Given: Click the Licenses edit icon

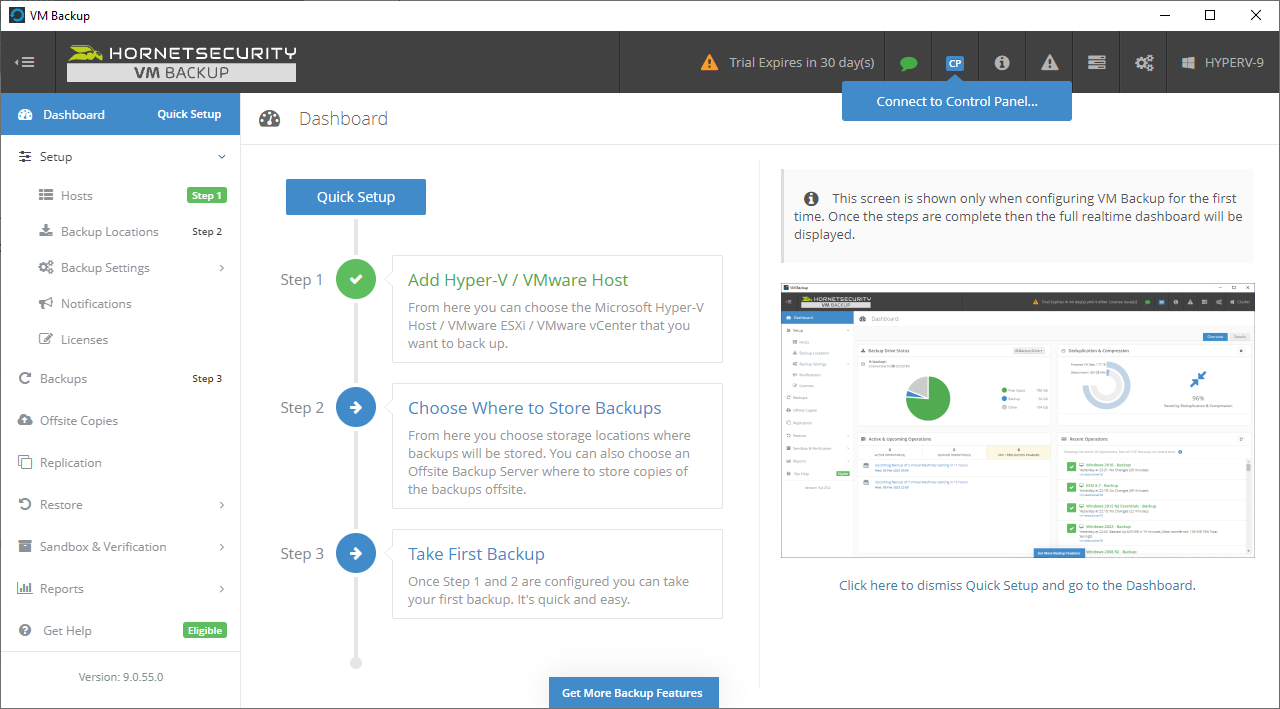Looking at the screenshot, I should [46, 339].
